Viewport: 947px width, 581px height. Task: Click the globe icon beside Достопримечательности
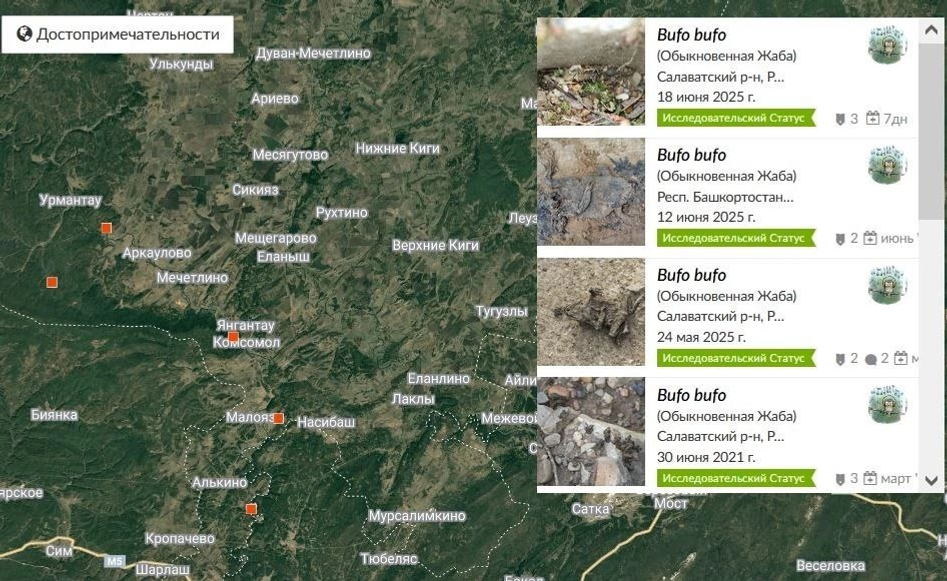coord(24,34)
